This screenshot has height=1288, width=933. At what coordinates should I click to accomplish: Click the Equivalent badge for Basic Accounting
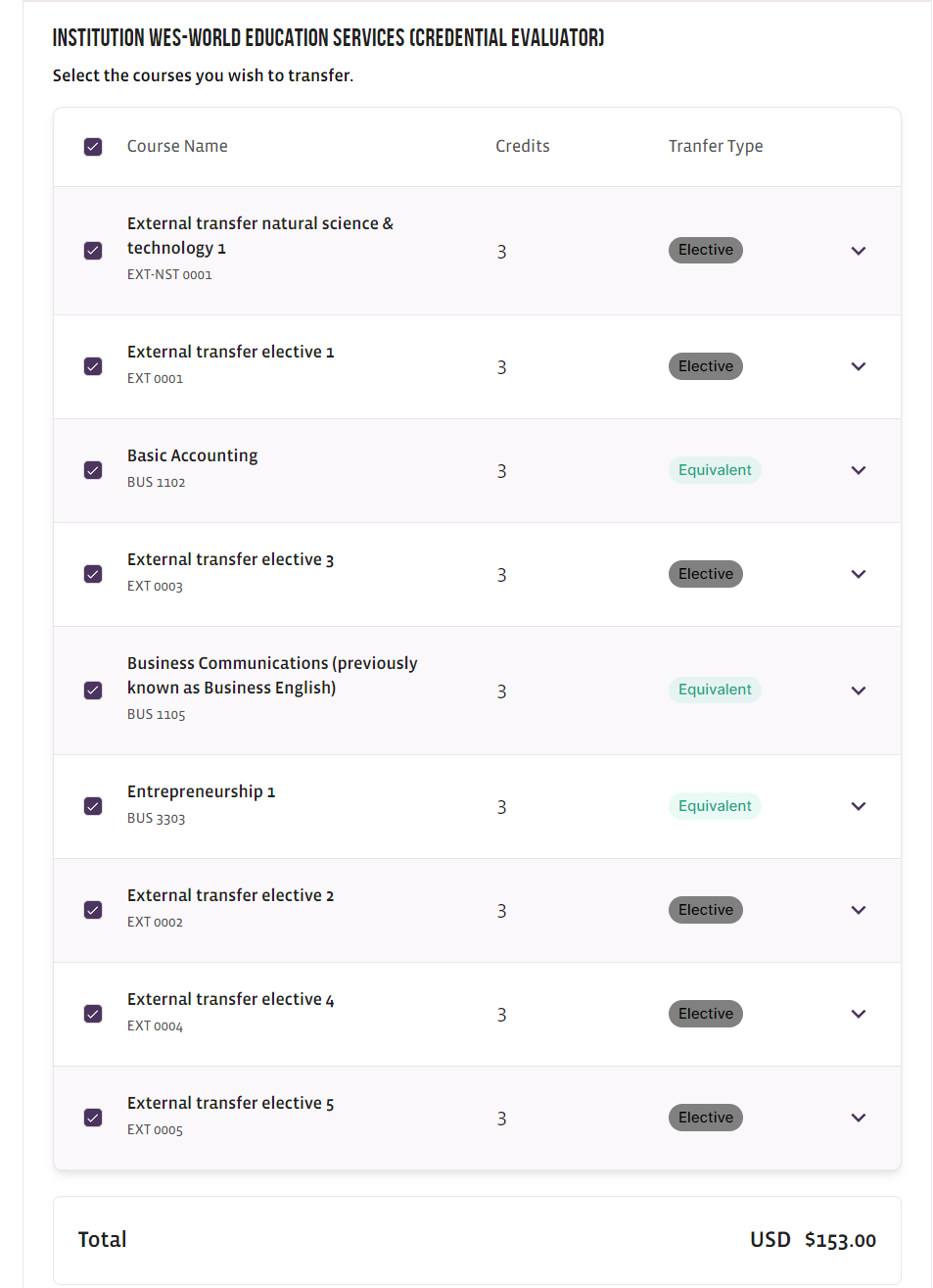[x=715, y=470]
